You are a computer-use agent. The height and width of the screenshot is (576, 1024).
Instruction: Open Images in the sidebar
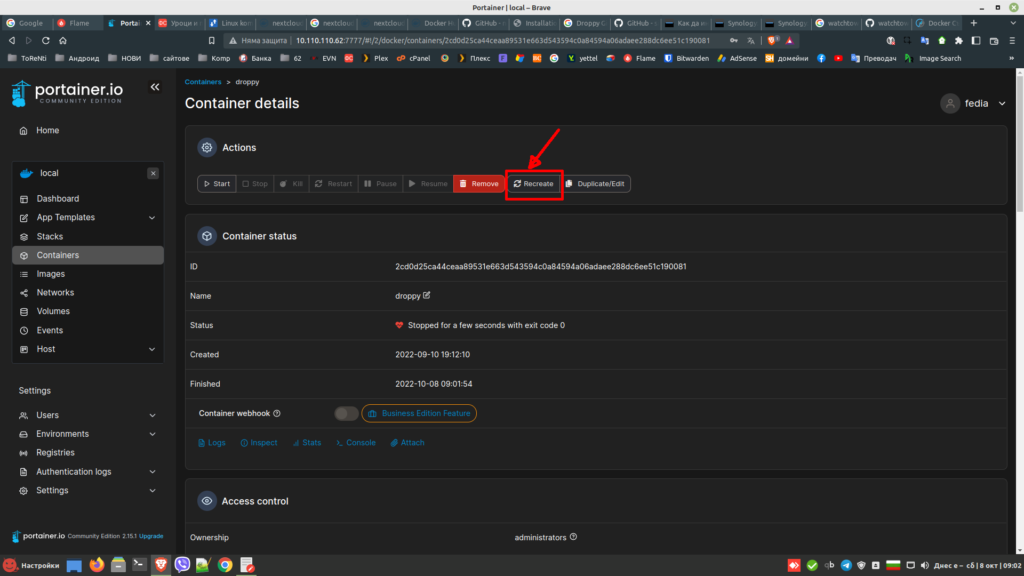(50, 274)
